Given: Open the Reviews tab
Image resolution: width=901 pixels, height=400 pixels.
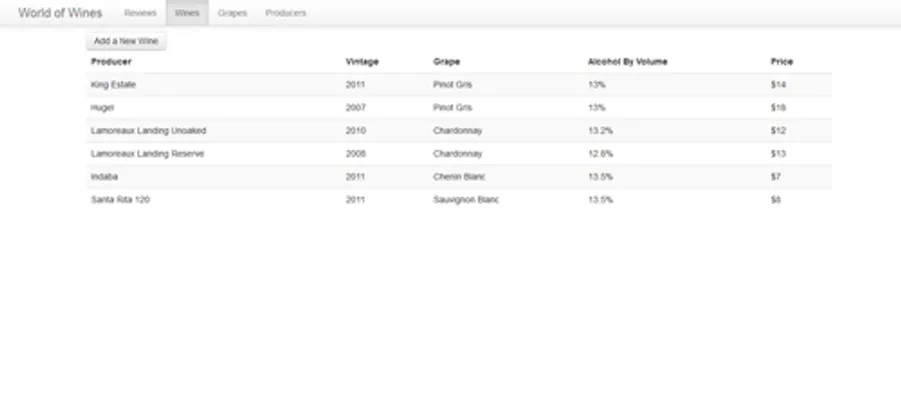Looking at the screenshot, I should coord(140,13).
